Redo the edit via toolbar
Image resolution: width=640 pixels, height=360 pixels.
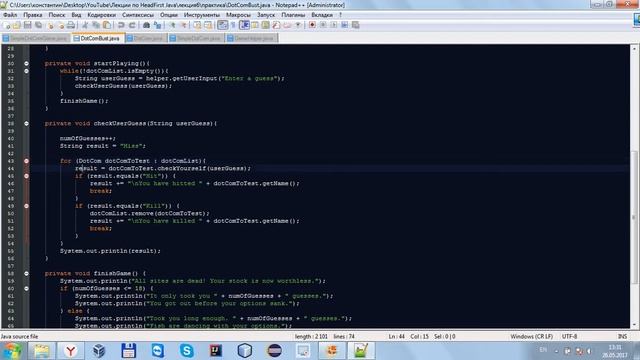(132, 25)
